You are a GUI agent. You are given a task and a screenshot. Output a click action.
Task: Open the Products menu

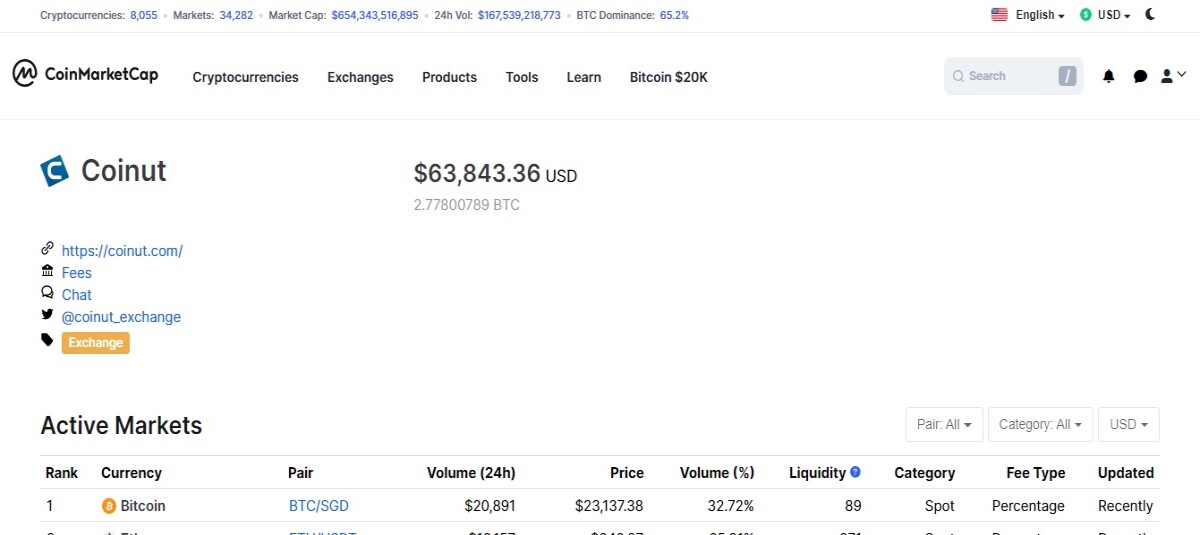[449, 77]
